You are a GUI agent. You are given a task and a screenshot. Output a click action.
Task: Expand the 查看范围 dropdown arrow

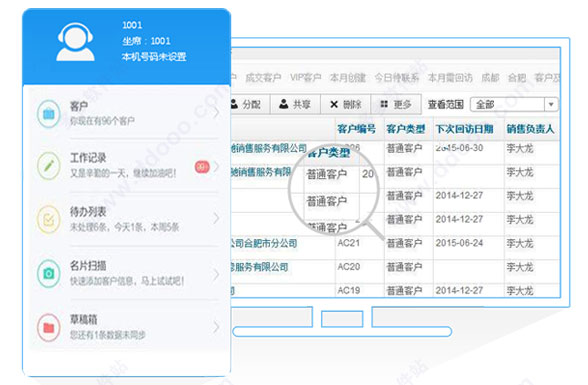pos(551,104)
